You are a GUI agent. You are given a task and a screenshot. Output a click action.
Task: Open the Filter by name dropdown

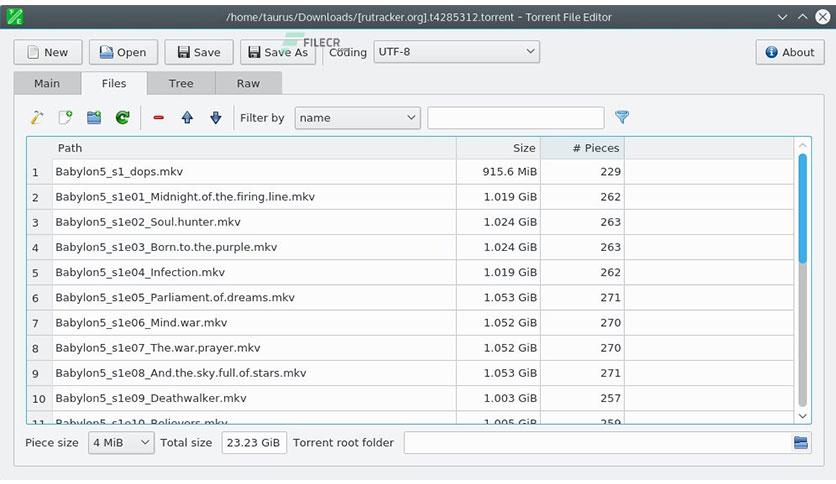pyautogui.click(x=357, y=118)
